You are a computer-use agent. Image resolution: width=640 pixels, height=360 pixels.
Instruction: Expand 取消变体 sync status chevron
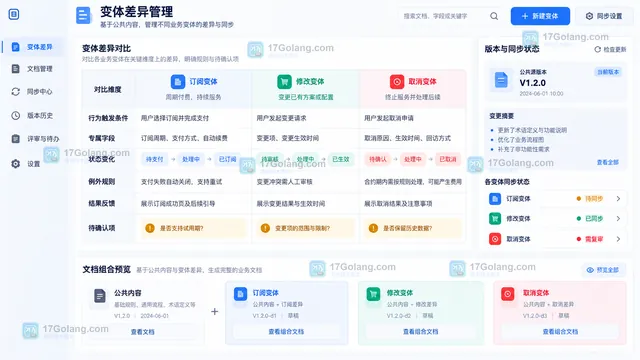618,239
